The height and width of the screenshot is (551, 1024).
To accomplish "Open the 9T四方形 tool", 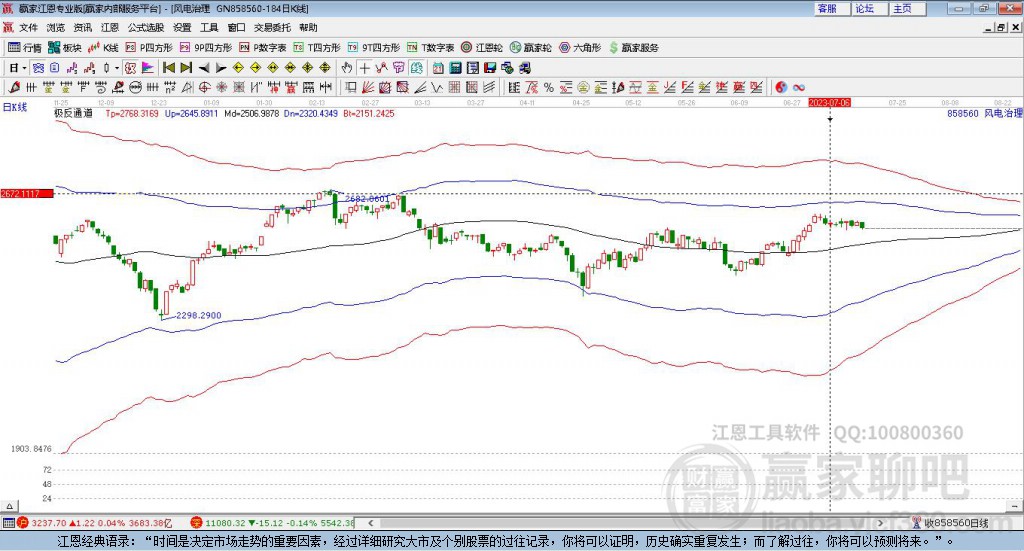I will [x=374, y=48].
